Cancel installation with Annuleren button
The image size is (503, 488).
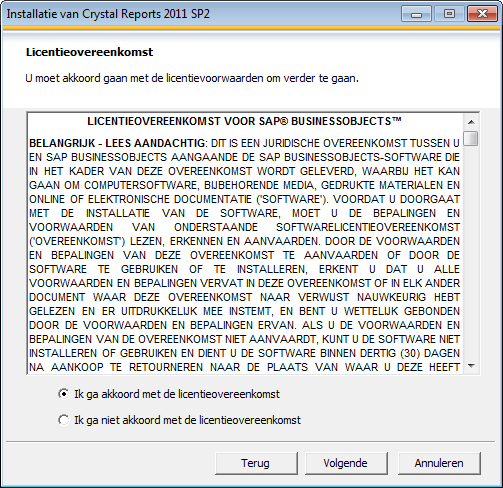pyautogui.click(x=439, y=463)
